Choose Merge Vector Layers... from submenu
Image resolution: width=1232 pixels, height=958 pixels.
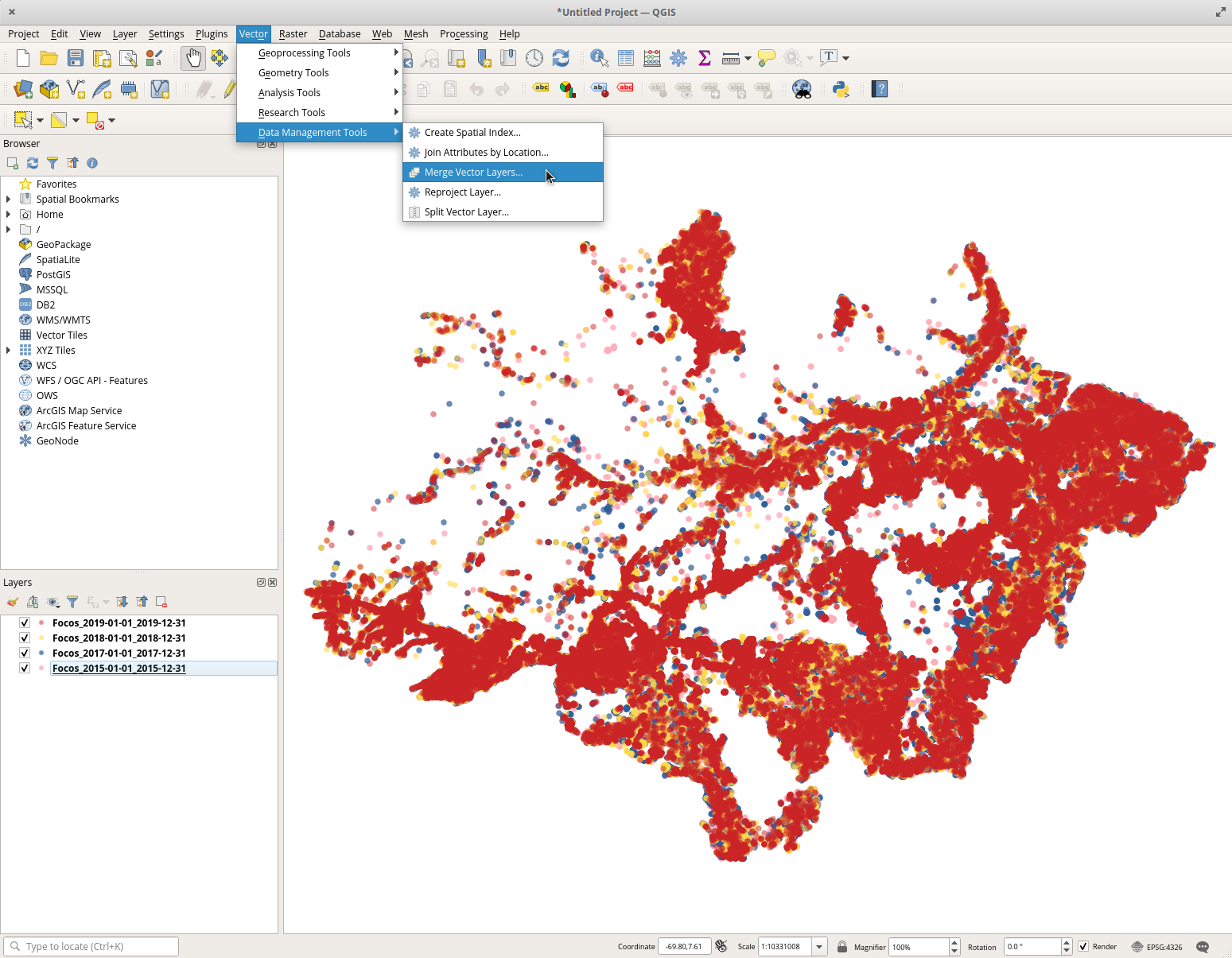pos(503,173)
